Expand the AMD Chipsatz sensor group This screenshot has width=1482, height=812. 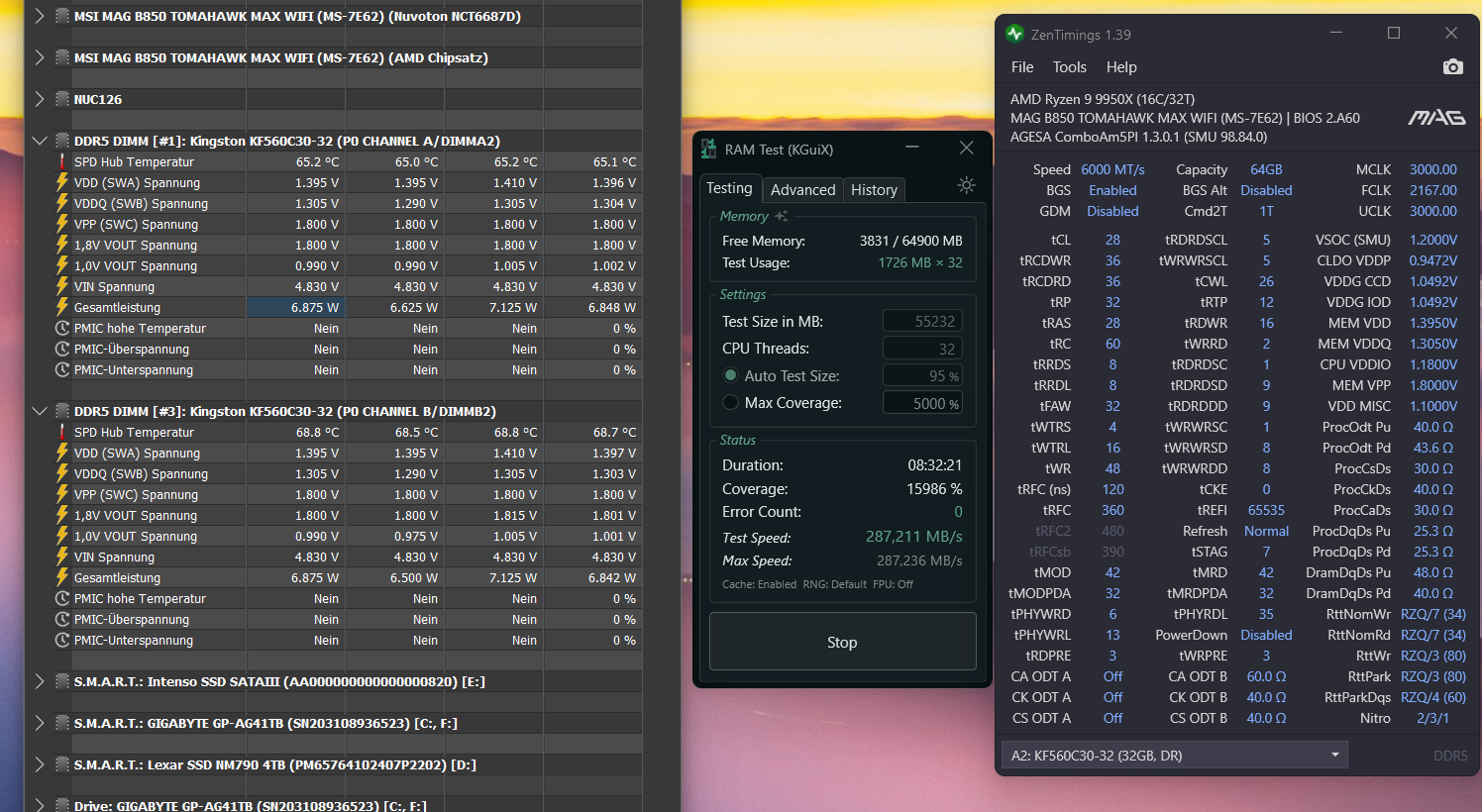coord(39,57)
